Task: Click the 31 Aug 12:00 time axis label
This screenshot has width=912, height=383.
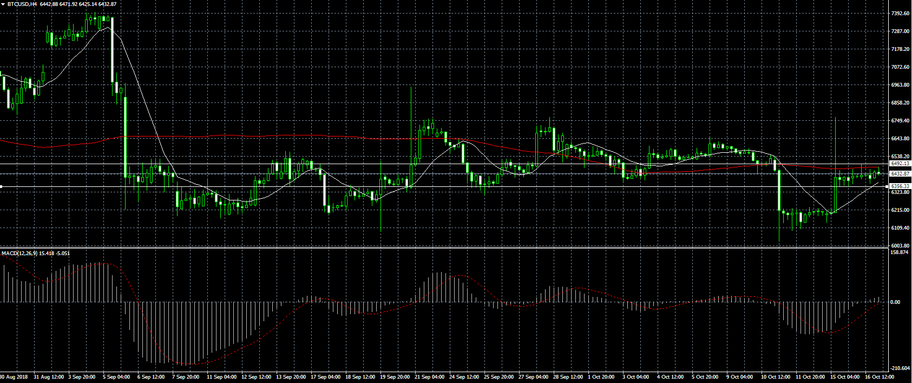Action: coord(48,377)
